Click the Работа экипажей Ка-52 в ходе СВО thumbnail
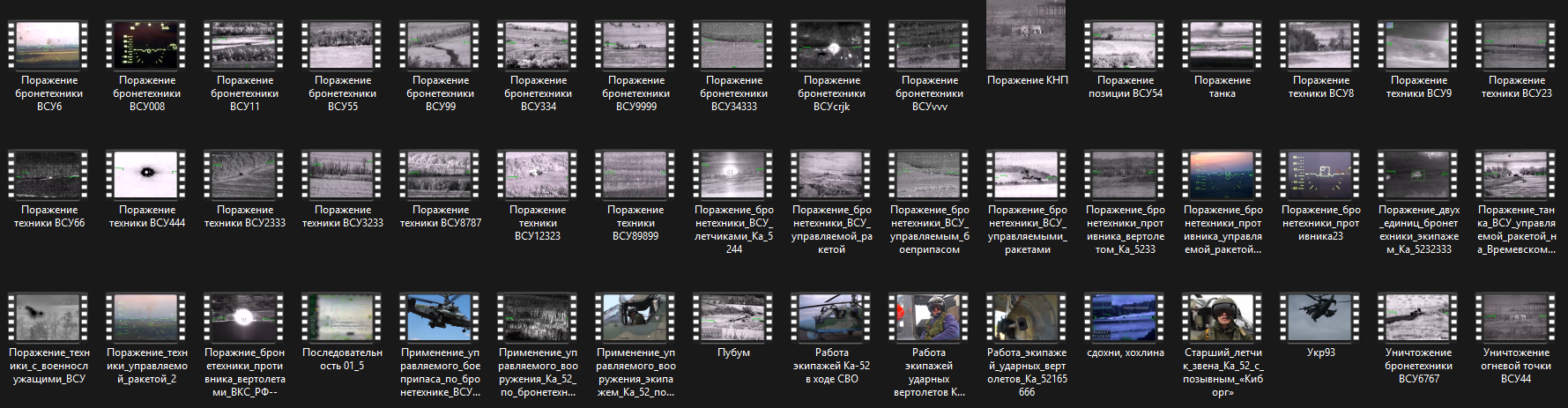This screenshot has width=1568, height=408. 832,317
